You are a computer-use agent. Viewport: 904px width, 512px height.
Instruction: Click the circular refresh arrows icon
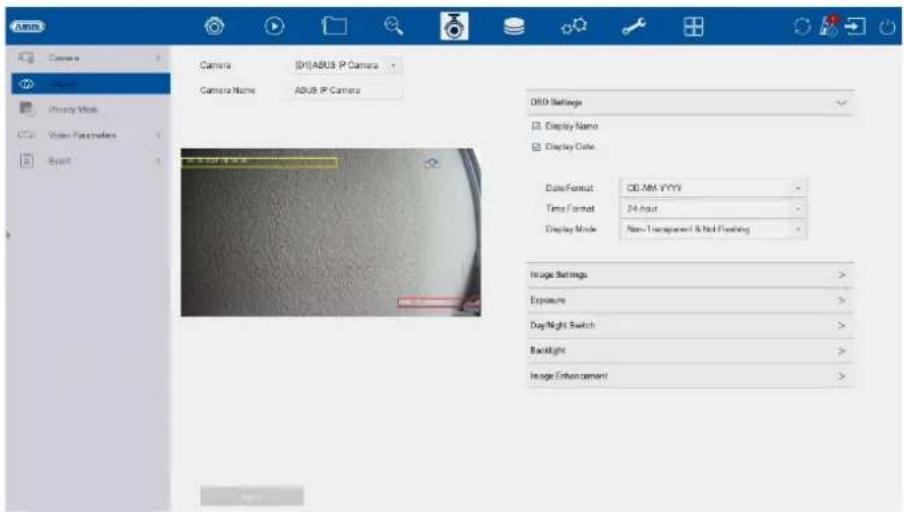pyautogui.click(x=802, y=27)
